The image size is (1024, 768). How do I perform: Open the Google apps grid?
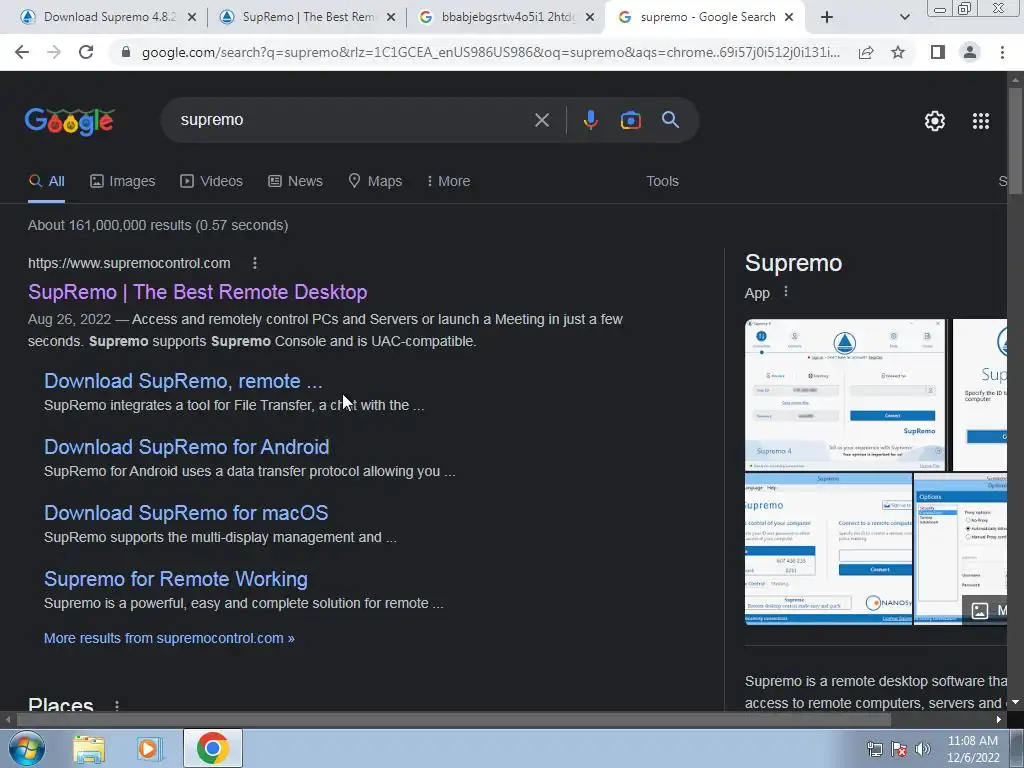coord(981,121)
